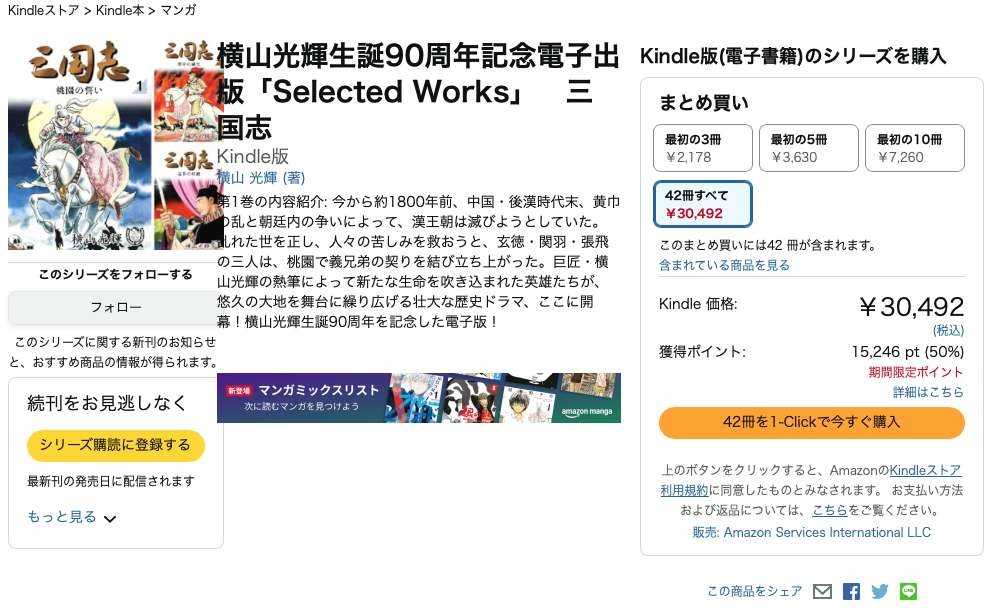Viewport: 993px width, 612px height.
Task: Select the 最初の3冊 bundle option
Action: [x=703, y=148]
